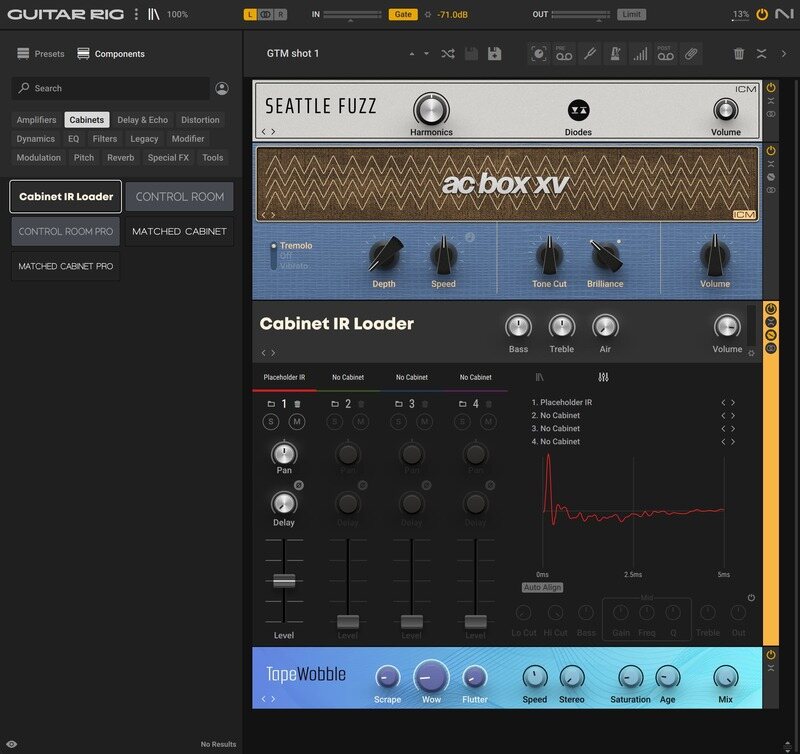Click next arrow beside Placeholder IR entry
Screen dimensions: 800x754
pyautogui.click(x=732, y=403)
